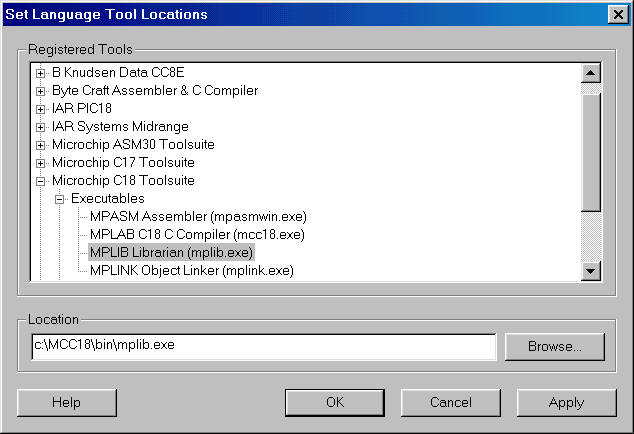
Task: Select the IAR Systems Midrange entry
Action: click(x=120, y=127)
